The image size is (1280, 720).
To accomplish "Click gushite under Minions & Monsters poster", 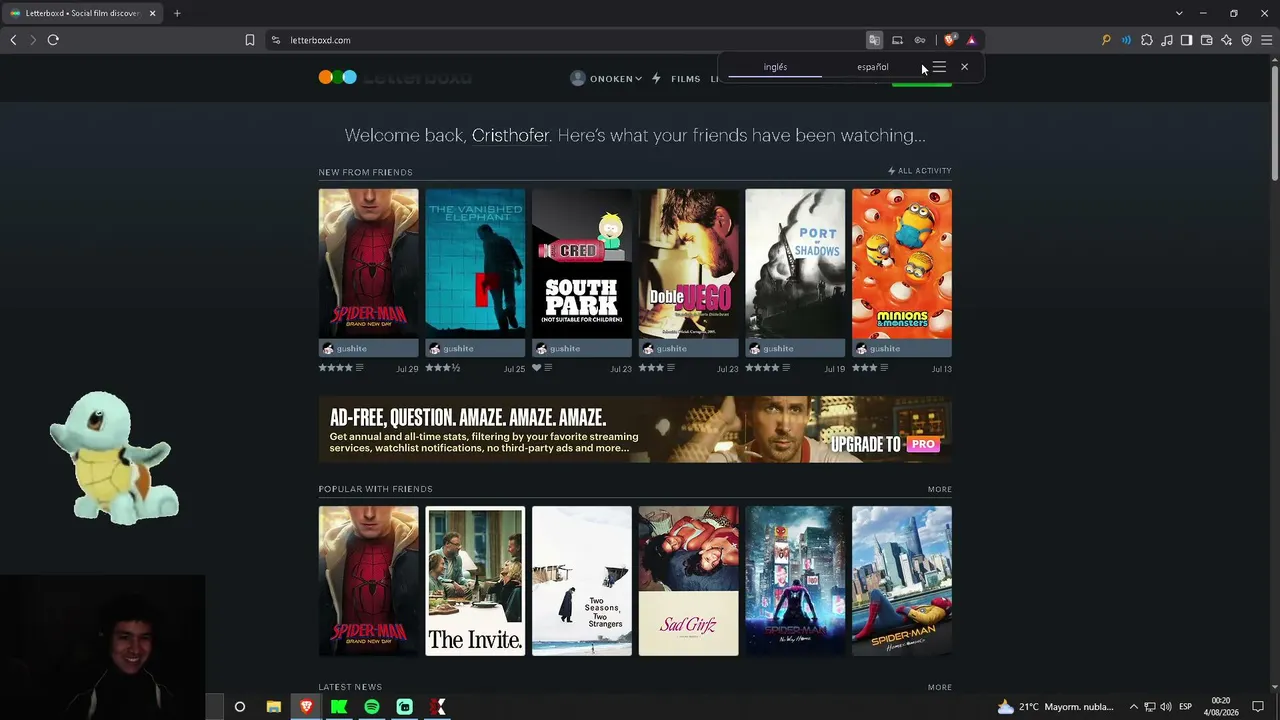I will [x=885, y=349].
